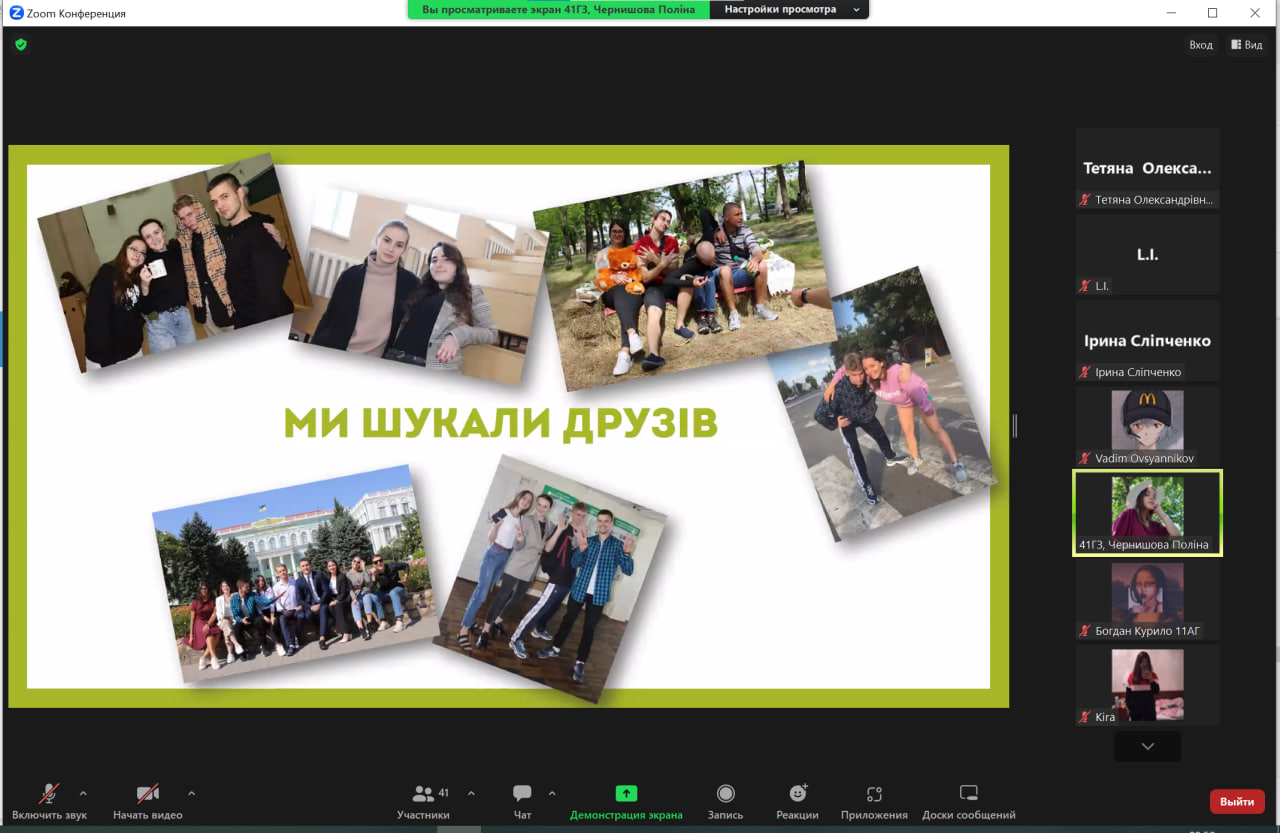Open Настройки просмотра view options dropdown
Image resolution: width=1280 pixels, height=833 pixels.
(x=789, y=9)
